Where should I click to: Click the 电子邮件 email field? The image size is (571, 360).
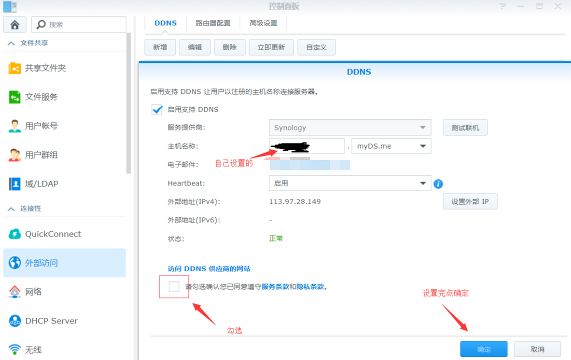[x=310, y=165]
